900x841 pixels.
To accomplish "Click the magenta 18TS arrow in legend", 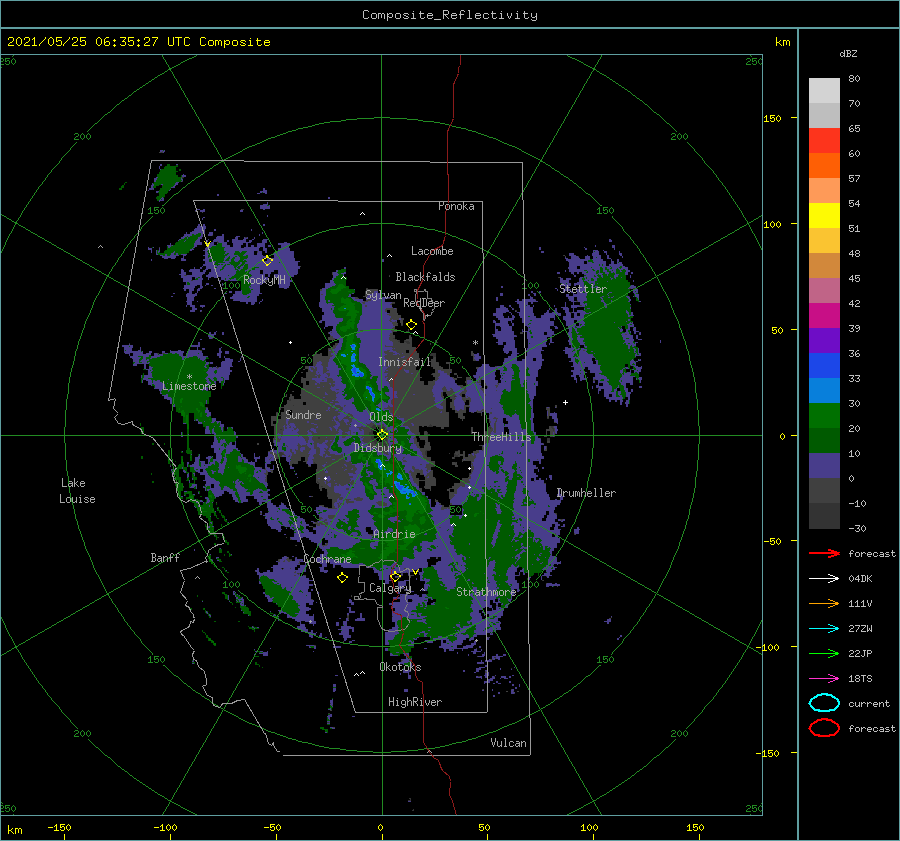I will click(824, 679).
